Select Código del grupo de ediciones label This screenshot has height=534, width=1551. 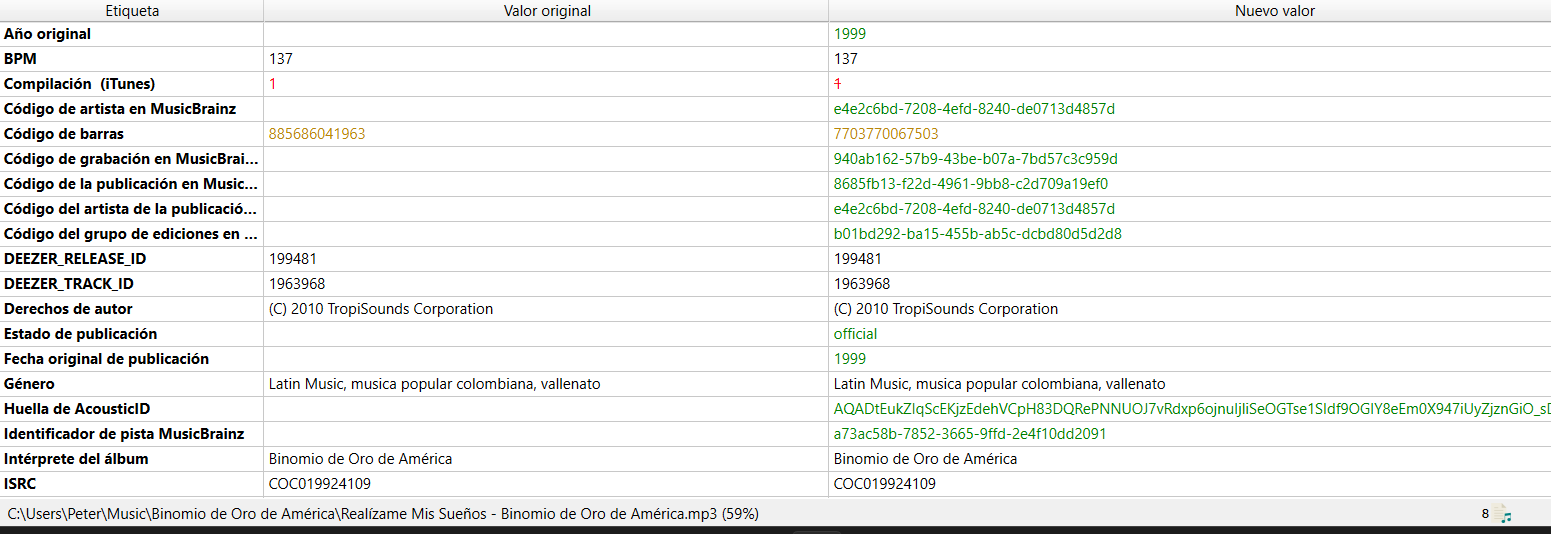[131, 234]
